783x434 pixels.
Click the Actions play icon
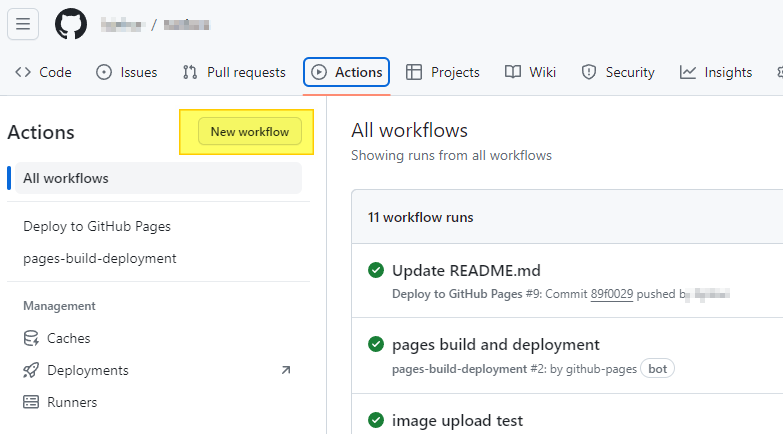tap(319, 72)
